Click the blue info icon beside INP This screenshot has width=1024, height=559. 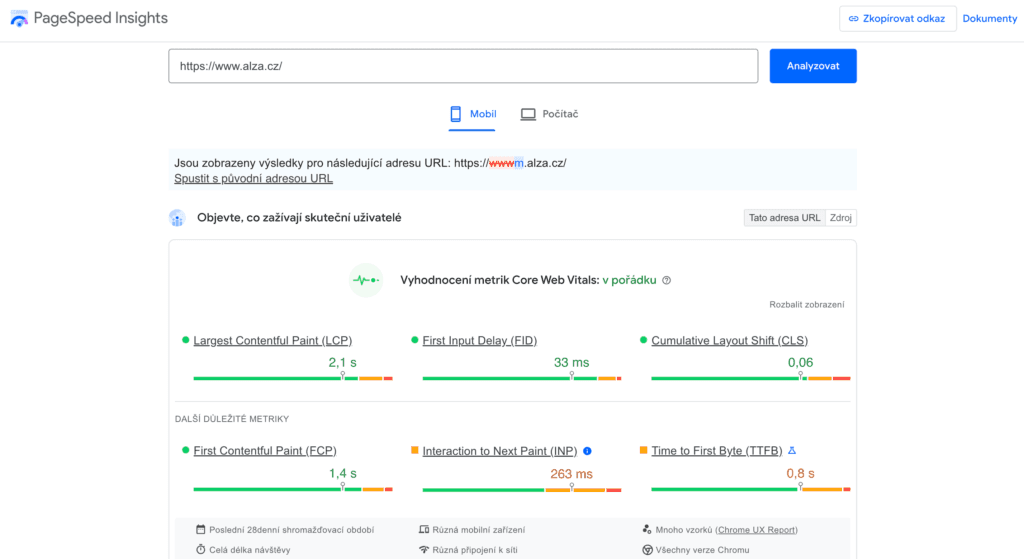pyautogui.click(x=587, y=451)
